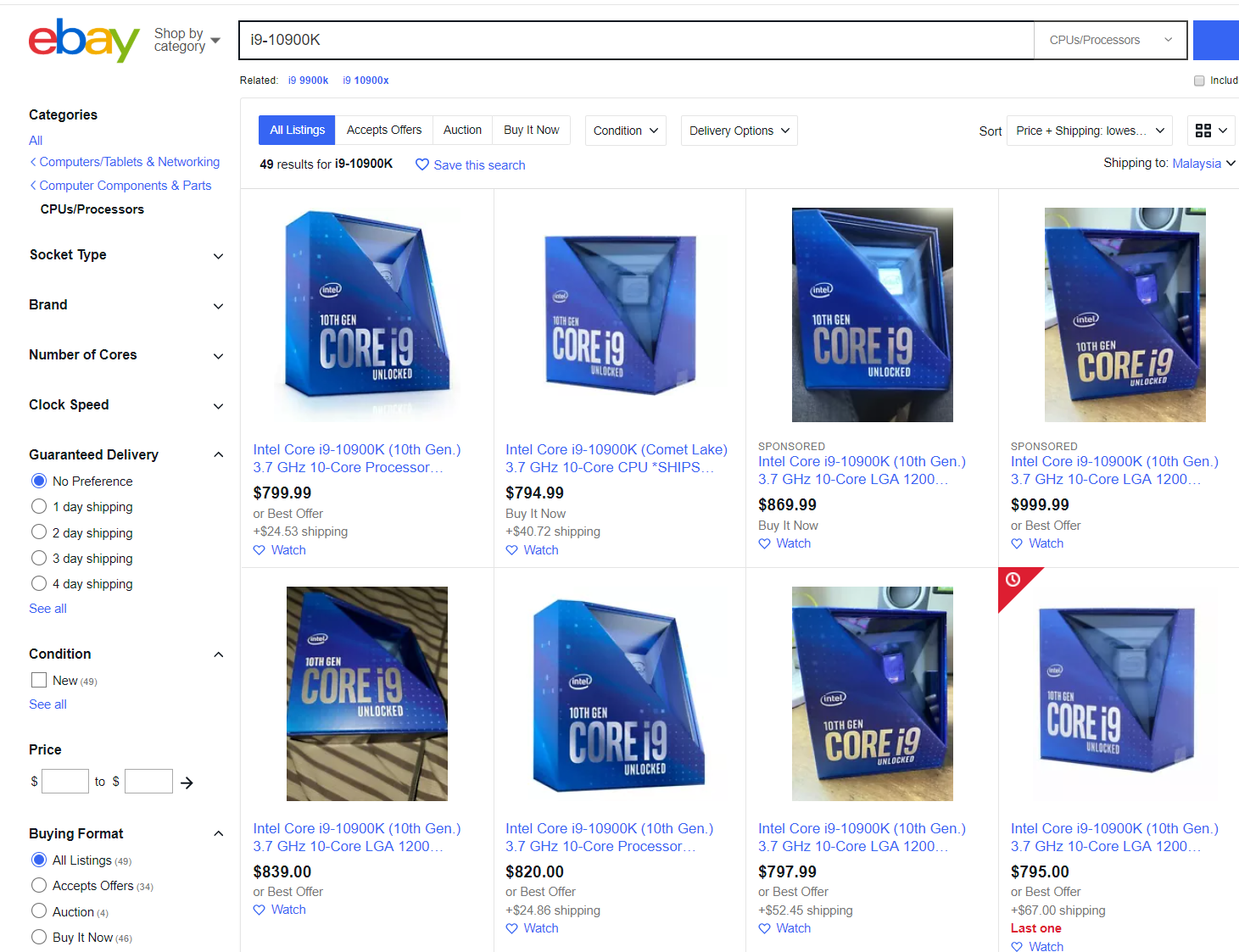
Task: Click the minimum price input field
Action: point(65,782)
